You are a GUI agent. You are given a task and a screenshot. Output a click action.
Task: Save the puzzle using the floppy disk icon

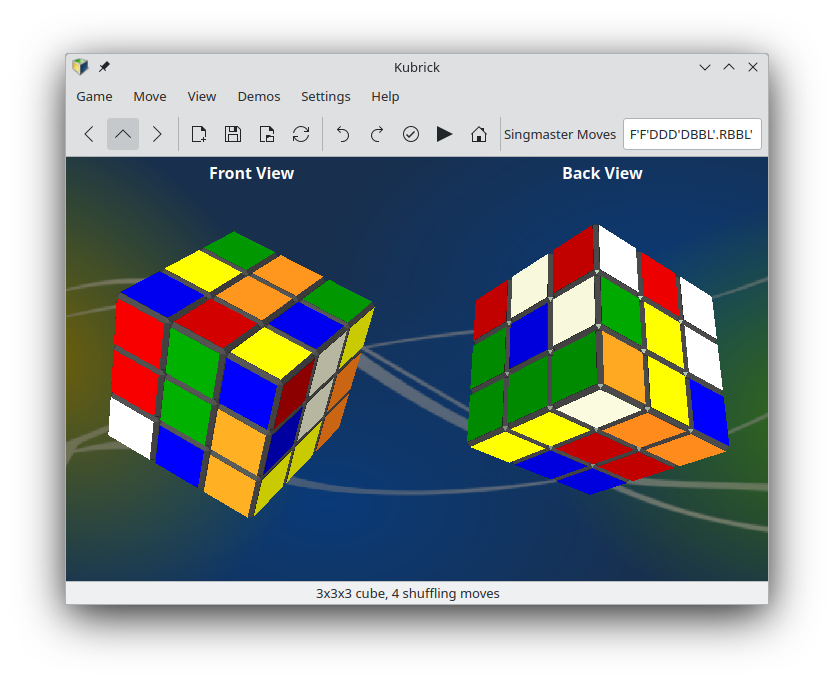coord(233,134)
